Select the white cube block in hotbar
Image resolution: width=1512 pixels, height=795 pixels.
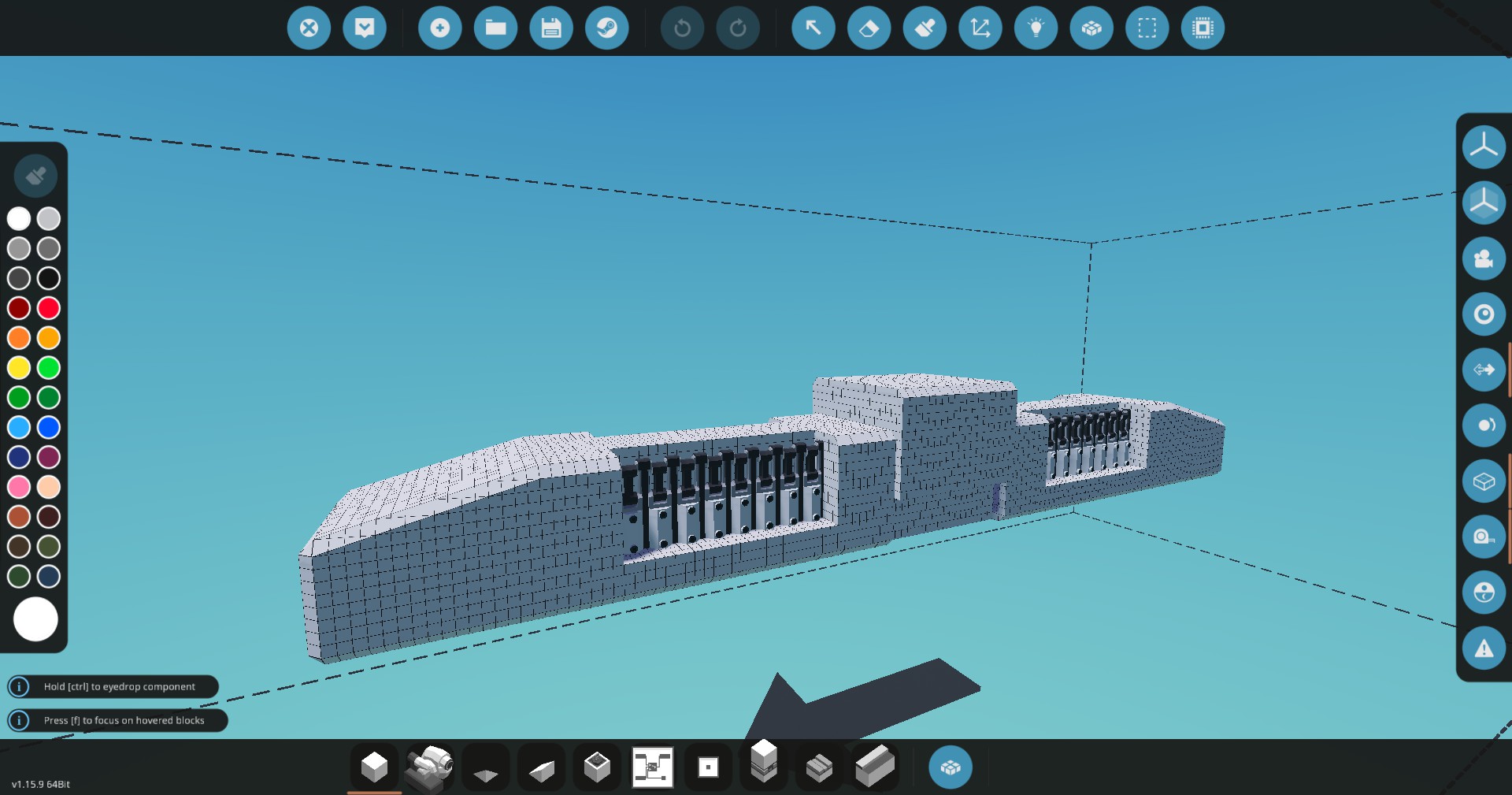pos(374,767)
